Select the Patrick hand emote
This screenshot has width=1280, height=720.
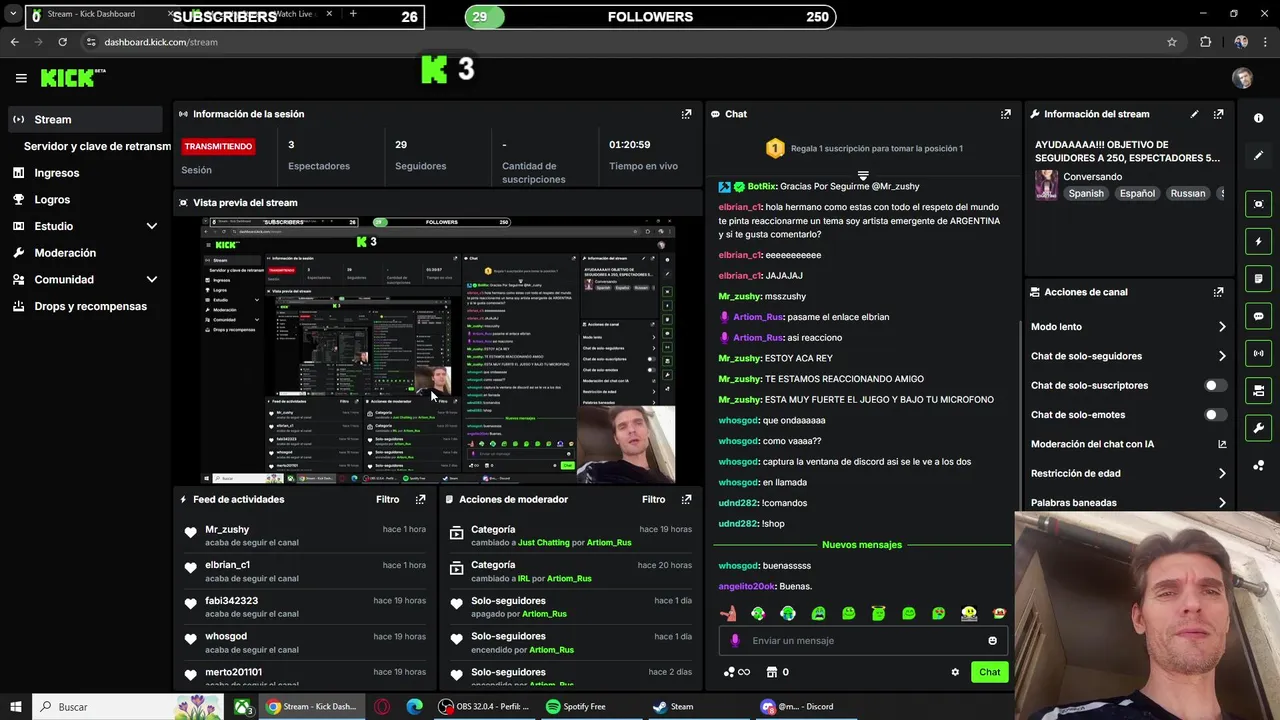[x=728, y=613]
